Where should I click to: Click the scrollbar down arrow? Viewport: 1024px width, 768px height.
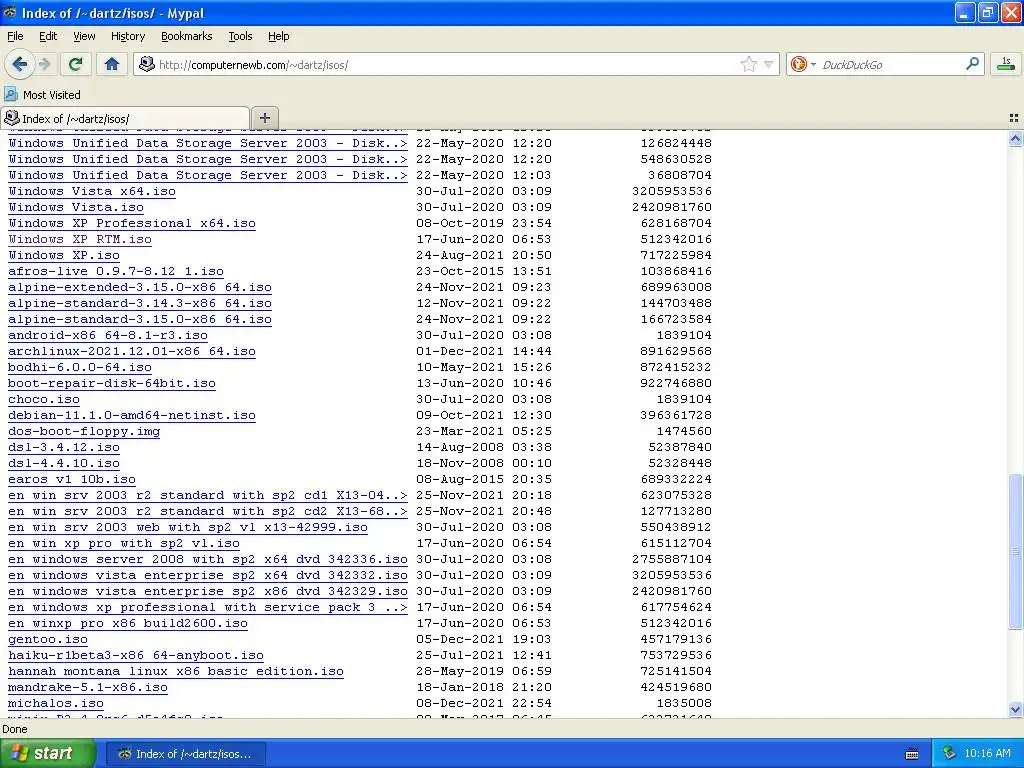coord(1015,709)
